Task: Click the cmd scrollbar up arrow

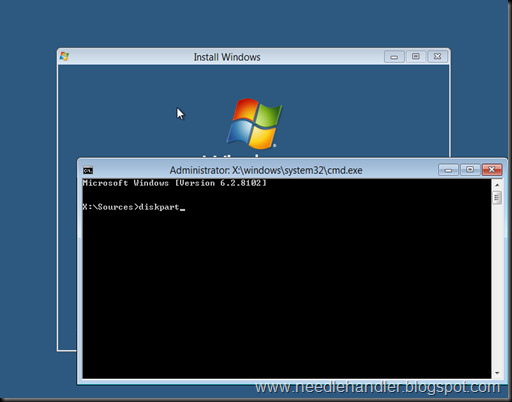Action: coord(497,185)
